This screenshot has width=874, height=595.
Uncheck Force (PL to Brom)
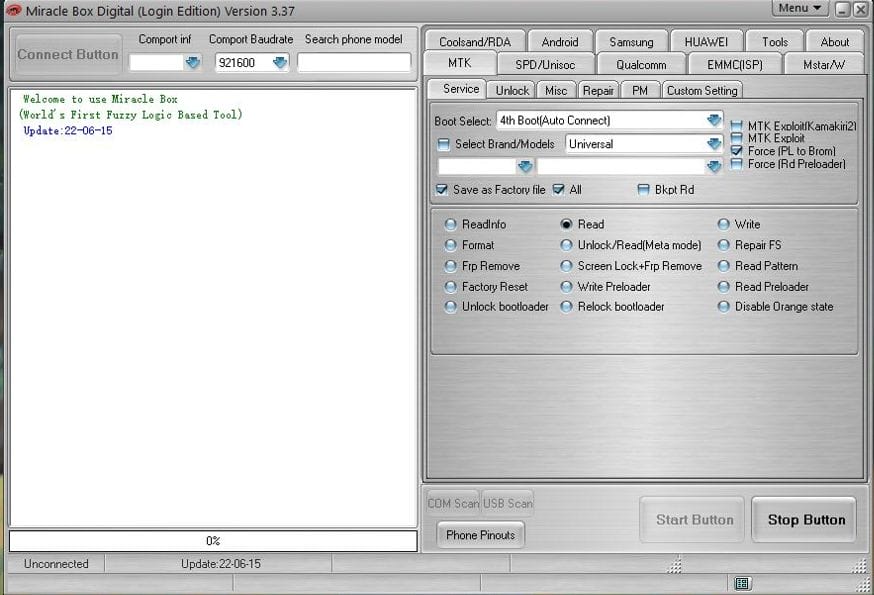pos(734,150)
